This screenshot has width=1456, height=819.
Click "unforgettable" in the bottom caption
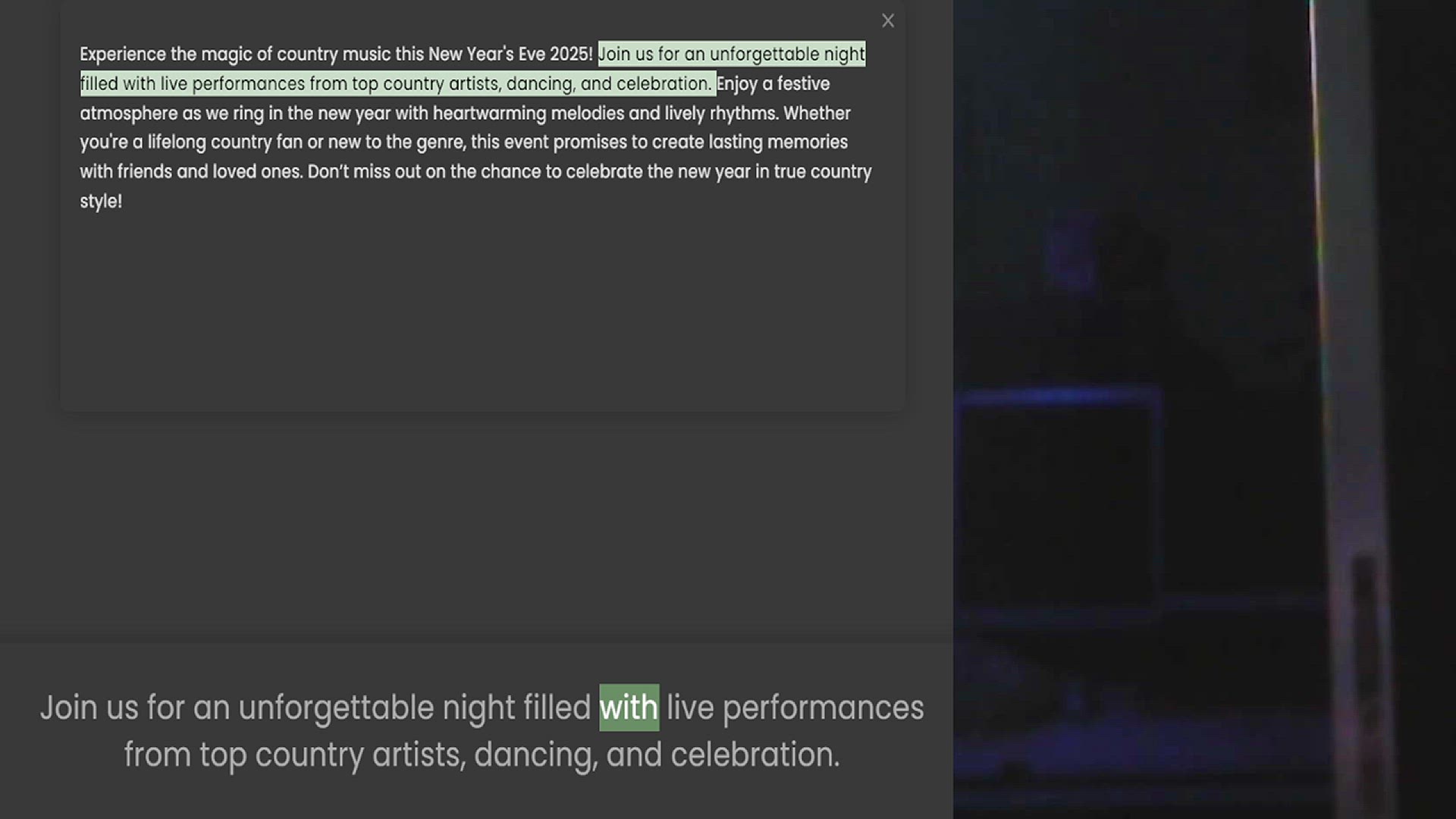click(336, 708)
